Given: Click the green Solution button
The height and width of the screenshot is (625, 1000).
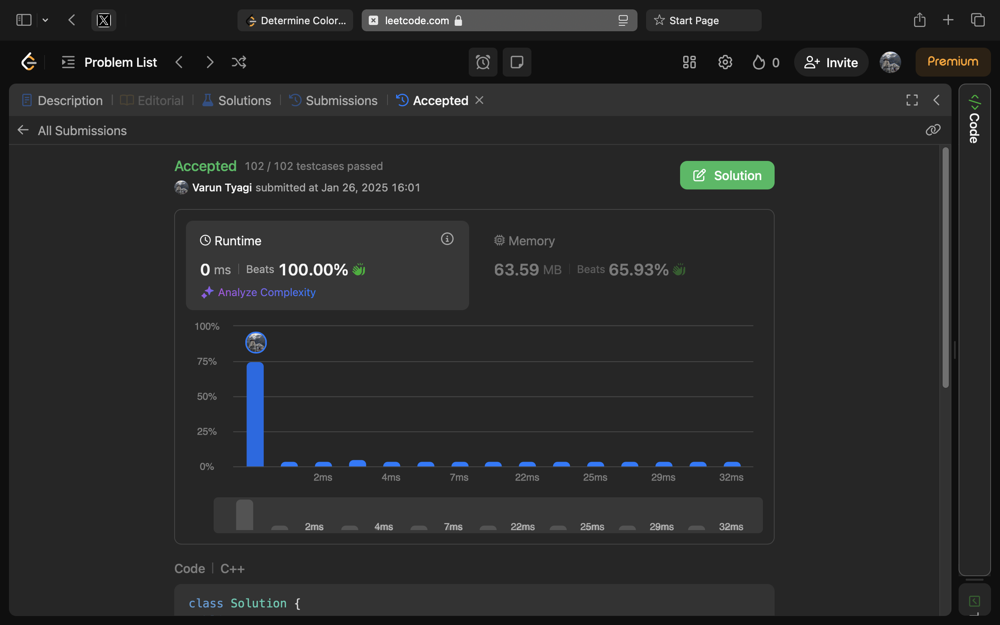Looking at the screenshot, I should tap(727, 175).
